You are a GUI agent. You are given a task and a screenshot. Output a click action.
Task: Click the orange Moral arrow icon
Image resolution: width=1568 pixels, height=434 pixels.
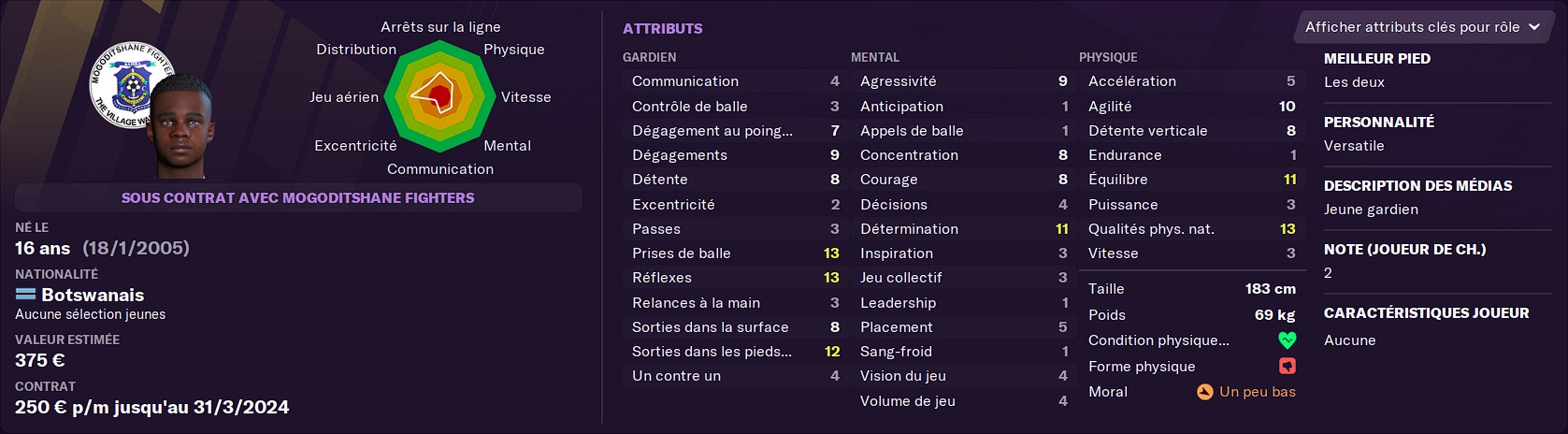pos(1205,392)
